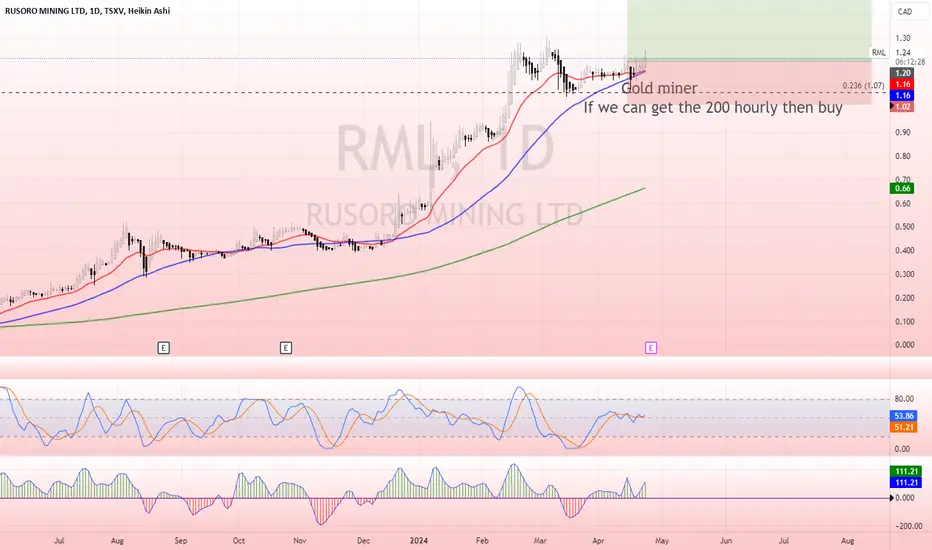Click the Mar label on time axis
Image resolution: width=932 pixels, height=550 pixels.
coord(540,540)
